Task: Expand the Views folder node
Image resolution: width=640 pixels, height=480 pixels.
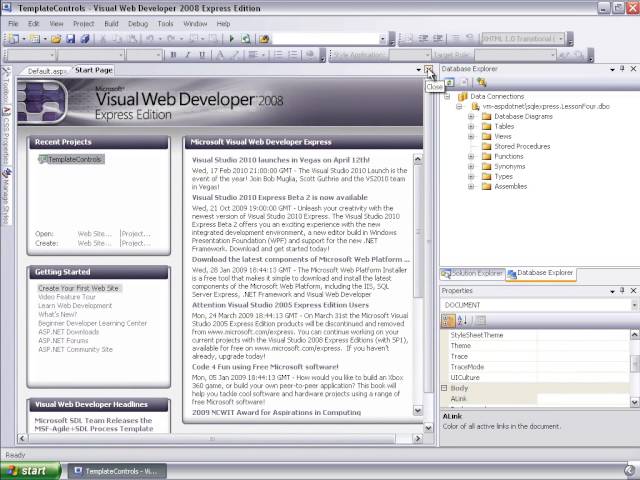Action: [471, 136]
